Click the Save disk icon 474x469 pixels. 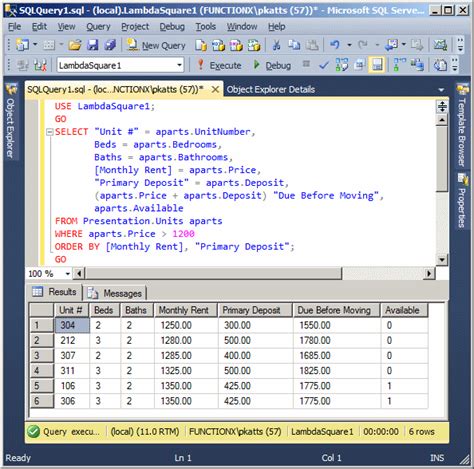[x=92, y=45]
